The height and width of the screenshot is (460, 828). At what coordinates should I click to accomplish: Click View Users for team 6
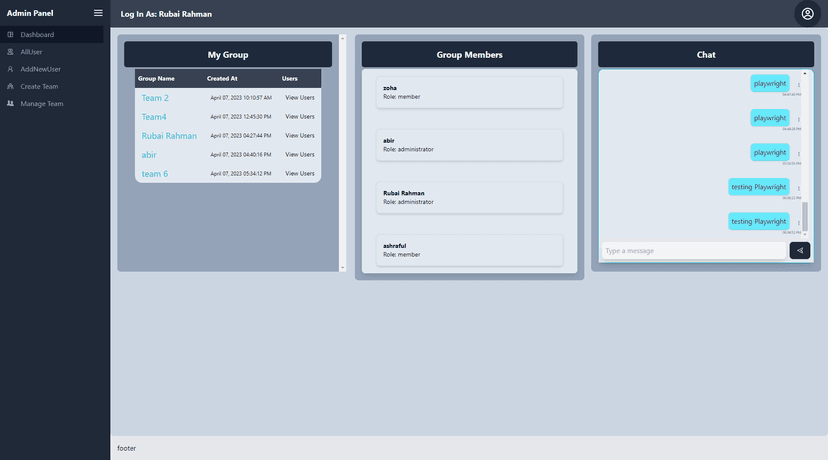pos(300,174)
